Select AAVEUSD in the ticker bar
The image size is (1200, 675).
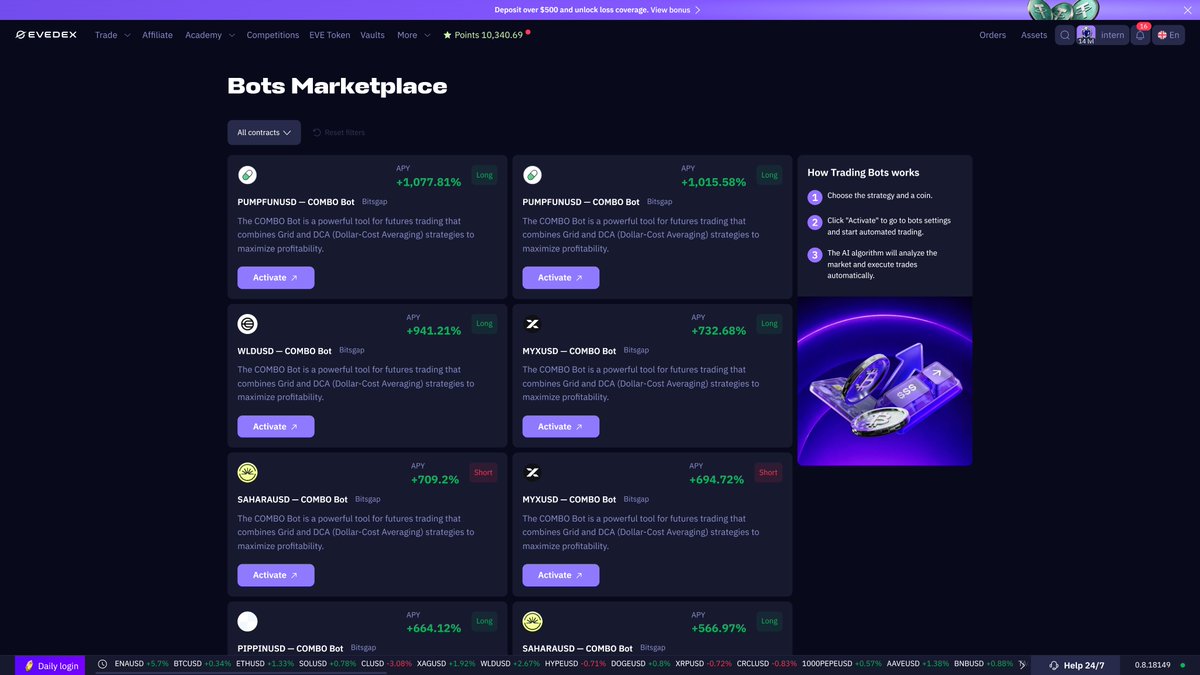pos(918,665)
